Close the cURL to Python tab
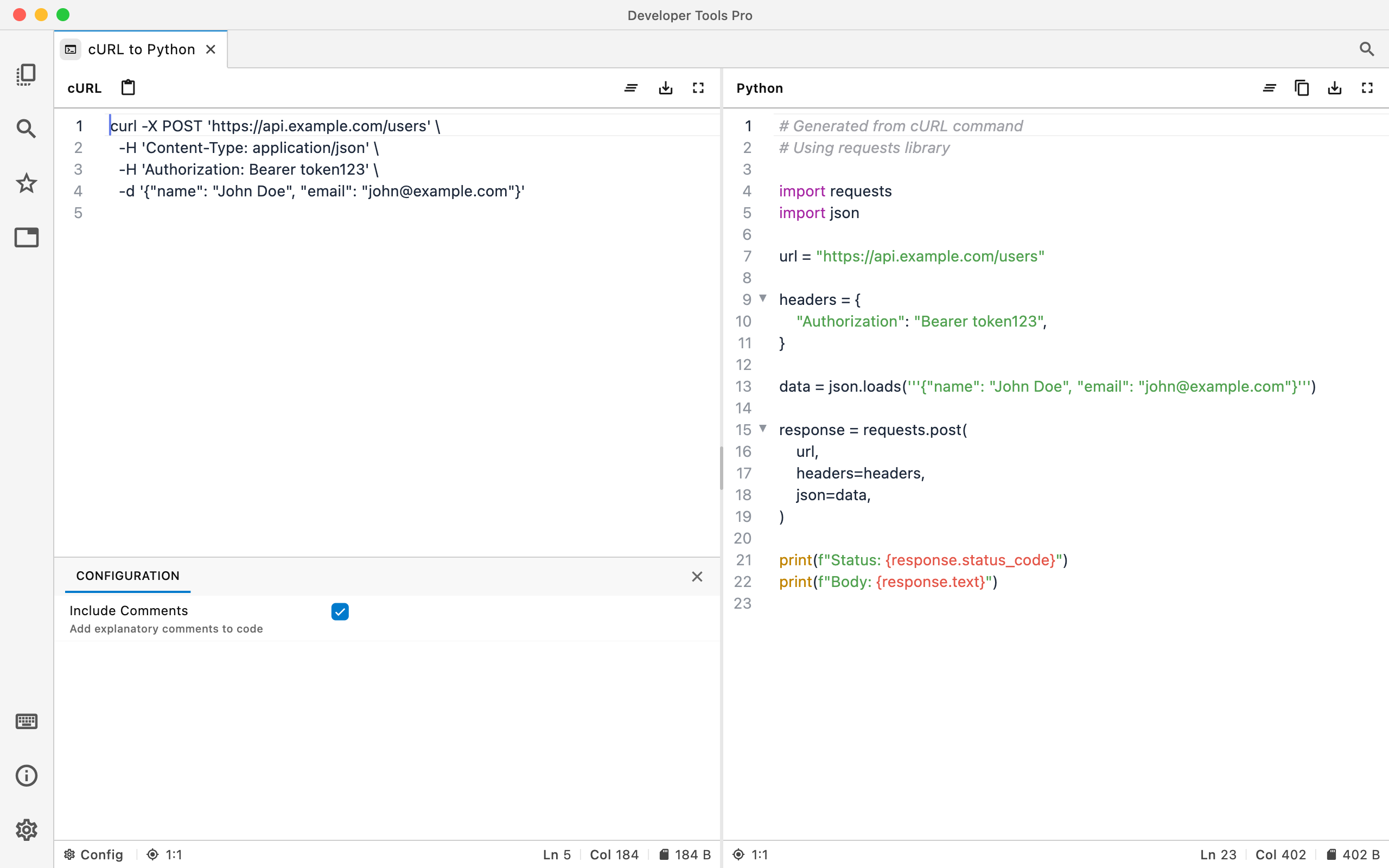 211,49
